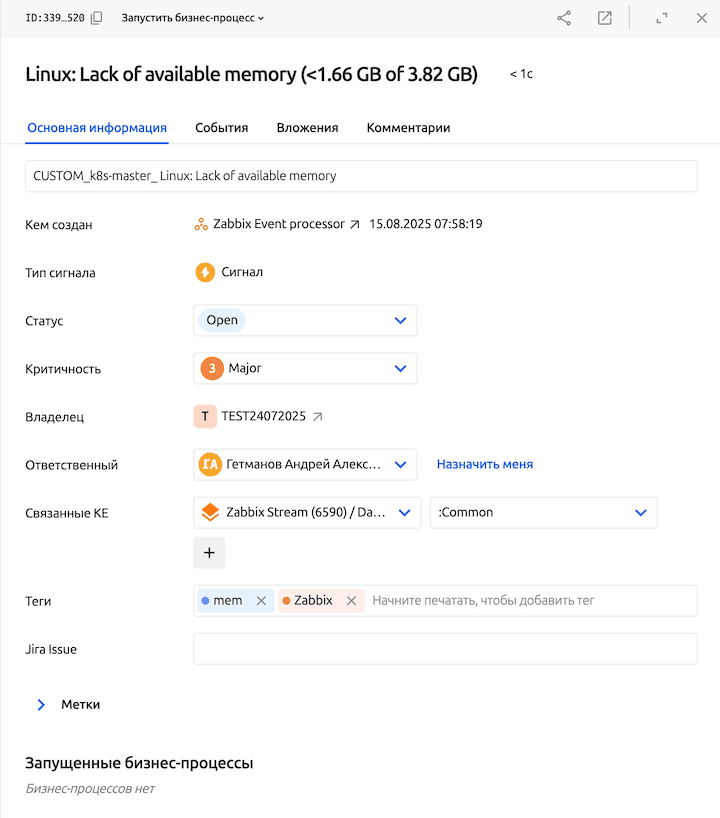Open Запустить бизнес-процесс menu
This screenshot has height=818, width=720.
click(193, 18)
